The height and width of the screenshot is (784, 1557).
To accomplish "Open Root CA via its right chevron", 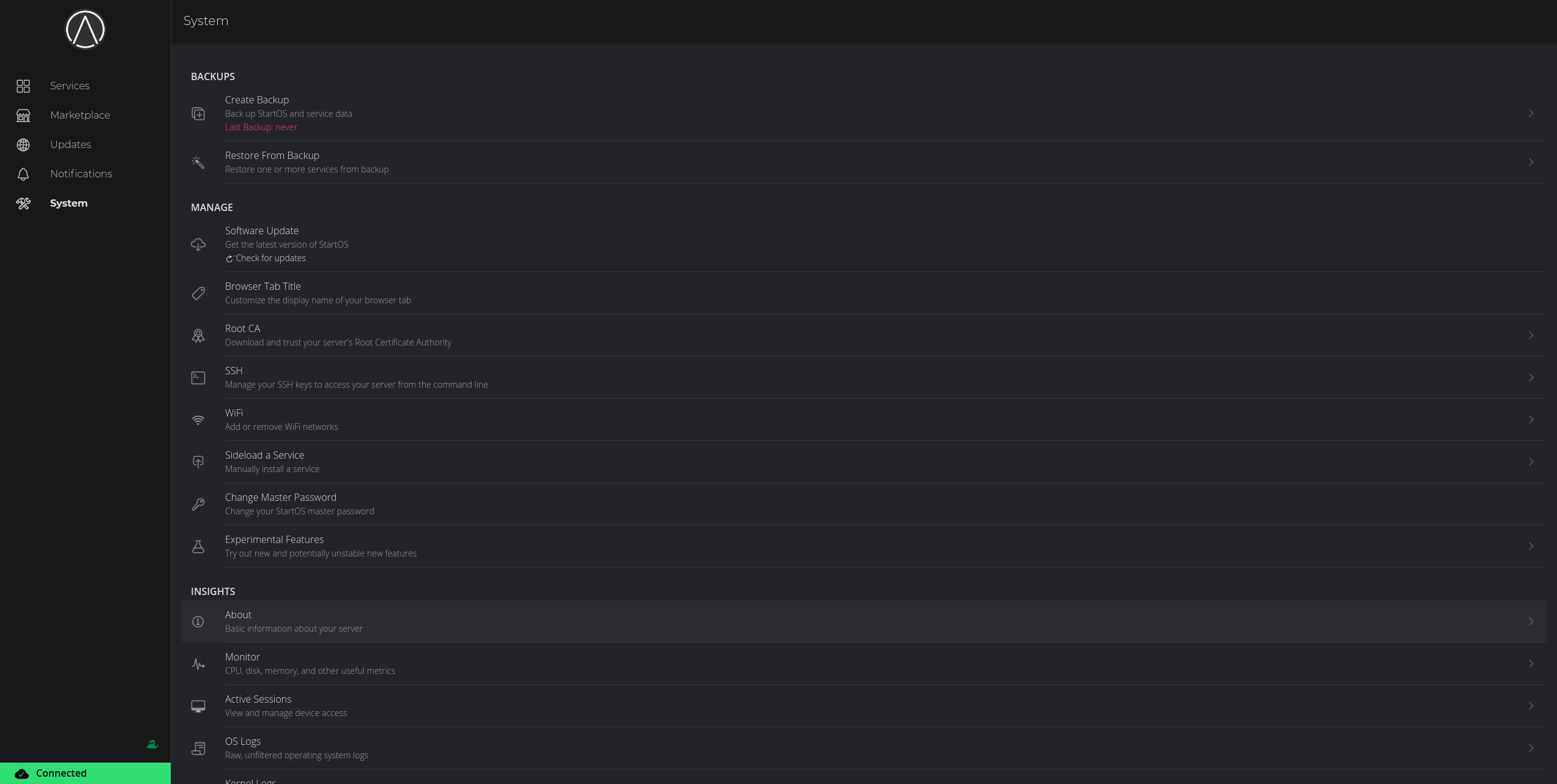I will tap(1531, 335).
